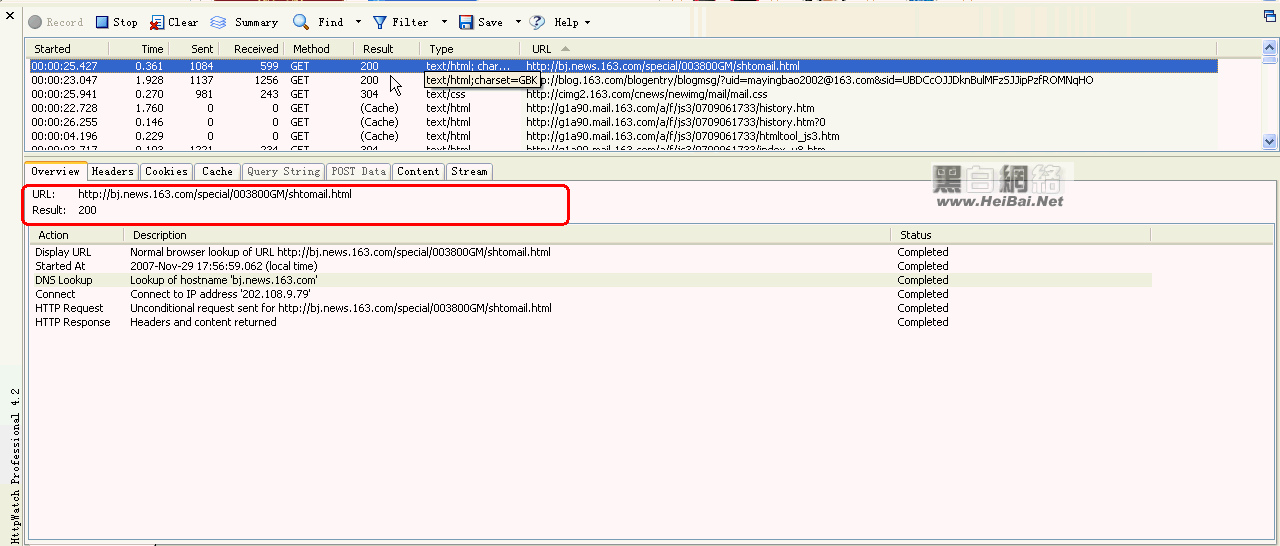Switch to the Headers tab

[x=113, y=172]
